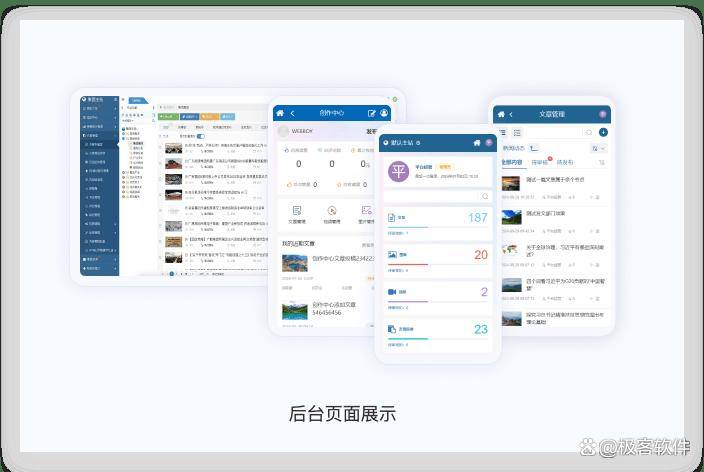Switch to detailed list view in 文章管理
This screenshot has width=704, height=472.
tap(517, 132)
